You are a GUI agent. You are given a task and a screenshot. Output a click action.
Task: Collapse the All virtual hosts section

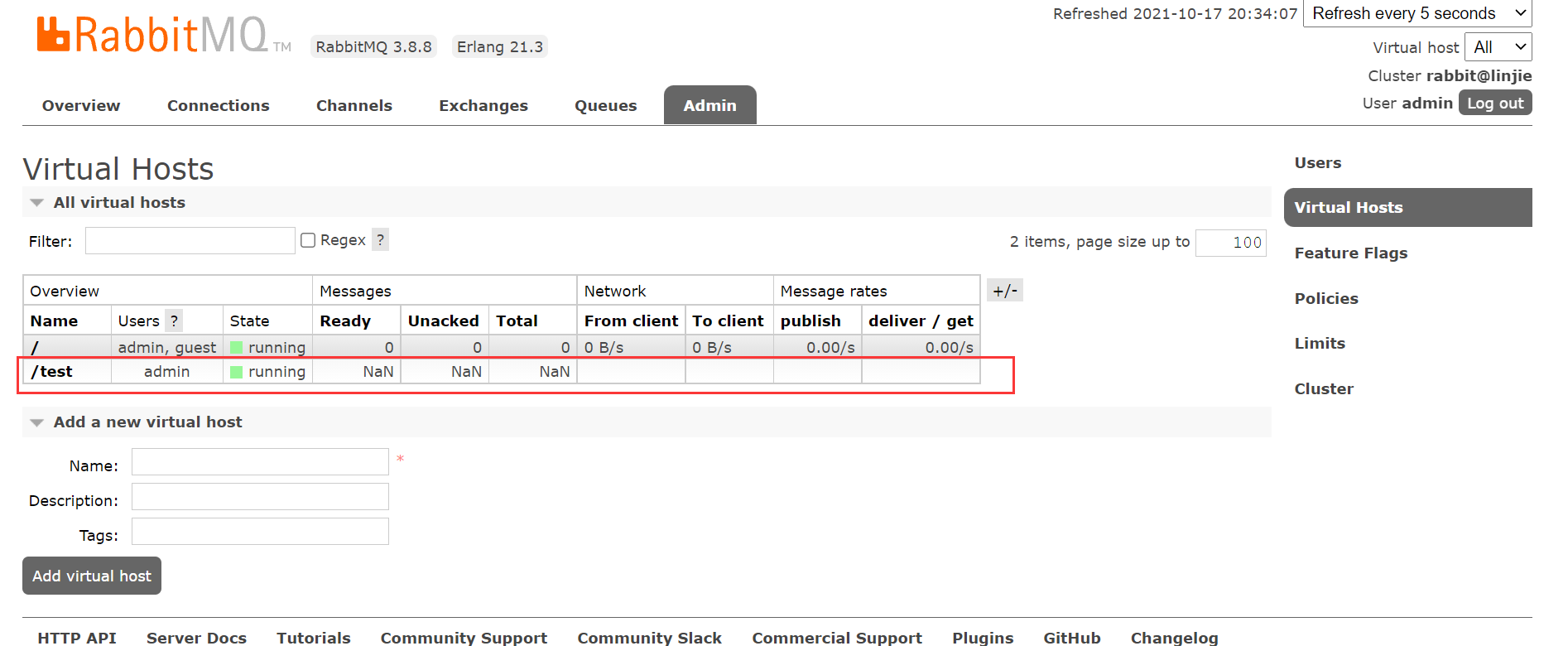(119, 202)
